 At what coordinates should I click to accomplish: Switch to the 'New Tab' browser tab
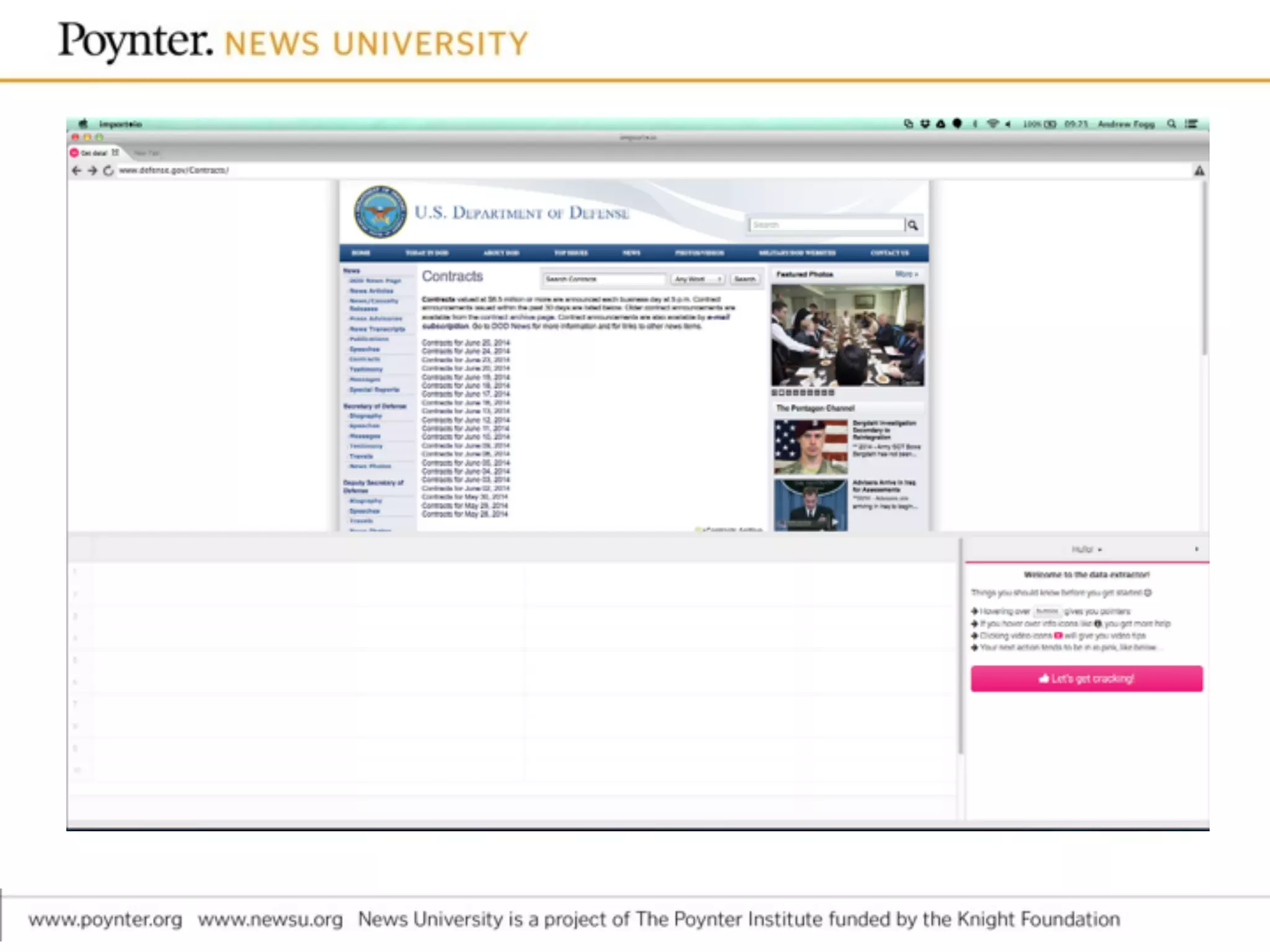click(x=146, y=152)
